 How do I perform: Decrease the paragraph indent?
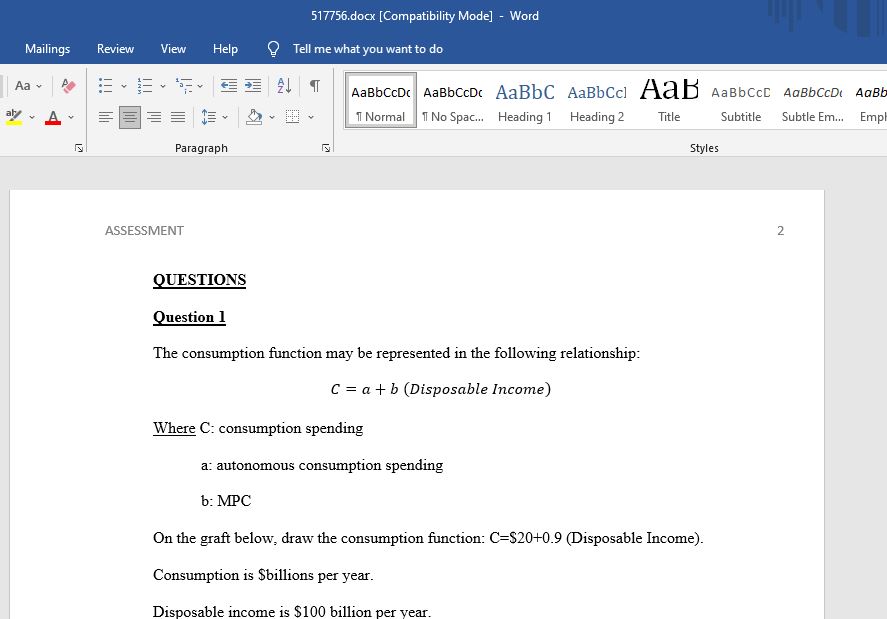click(229, 86)
